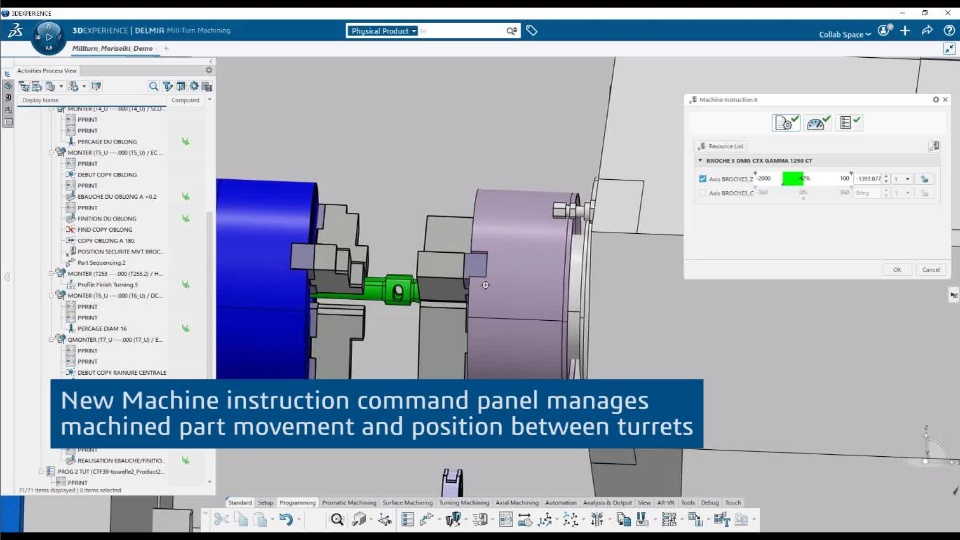Switch to the Standard toolbar tab

pos(240,503)
